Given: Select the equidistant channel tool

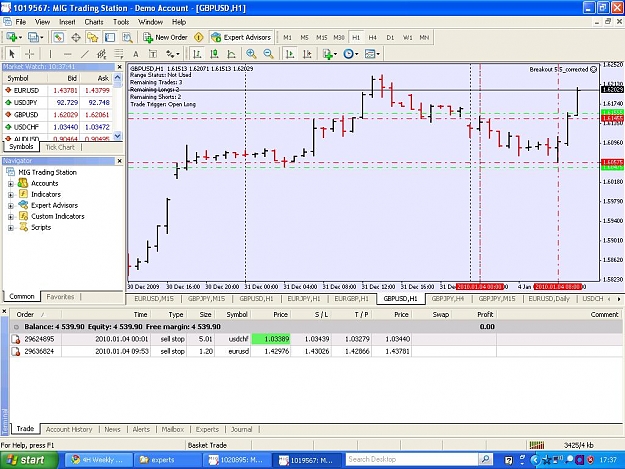Looking at the screenshot, I should (102, 53).
